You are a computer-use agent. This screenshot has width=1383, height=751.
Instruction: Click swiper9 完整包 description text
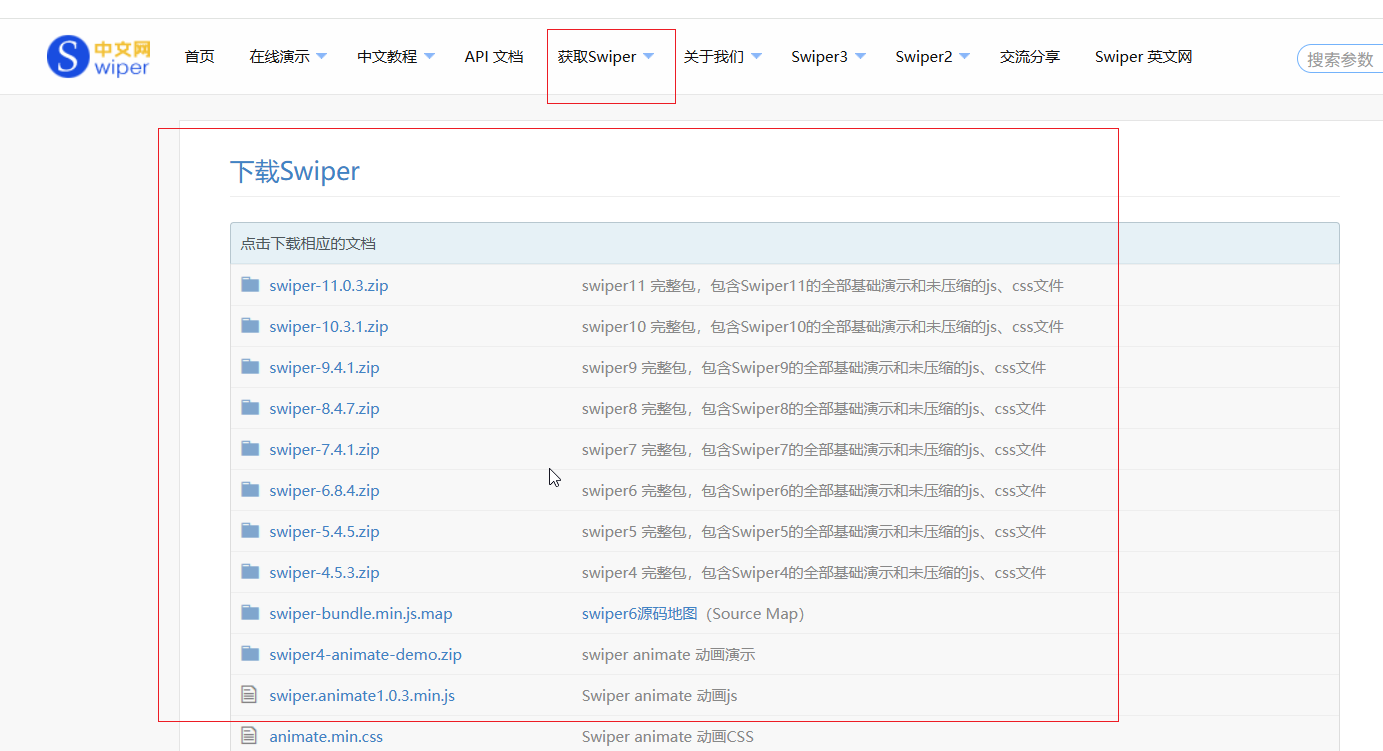point(814,368)
